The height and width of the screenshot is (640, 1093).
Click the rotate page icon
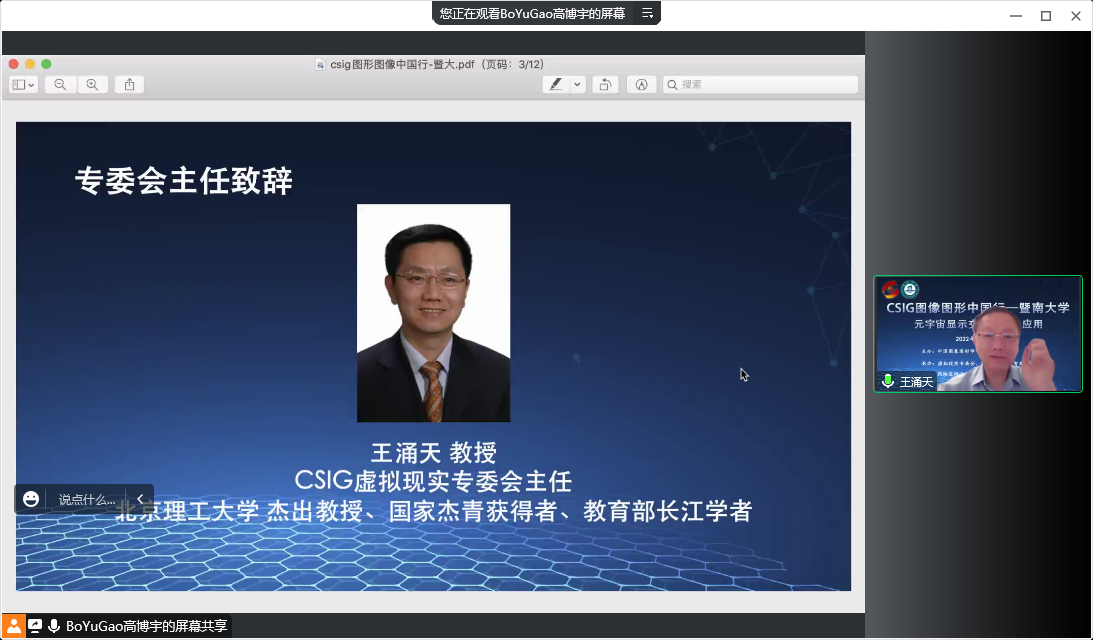point(606,84)
